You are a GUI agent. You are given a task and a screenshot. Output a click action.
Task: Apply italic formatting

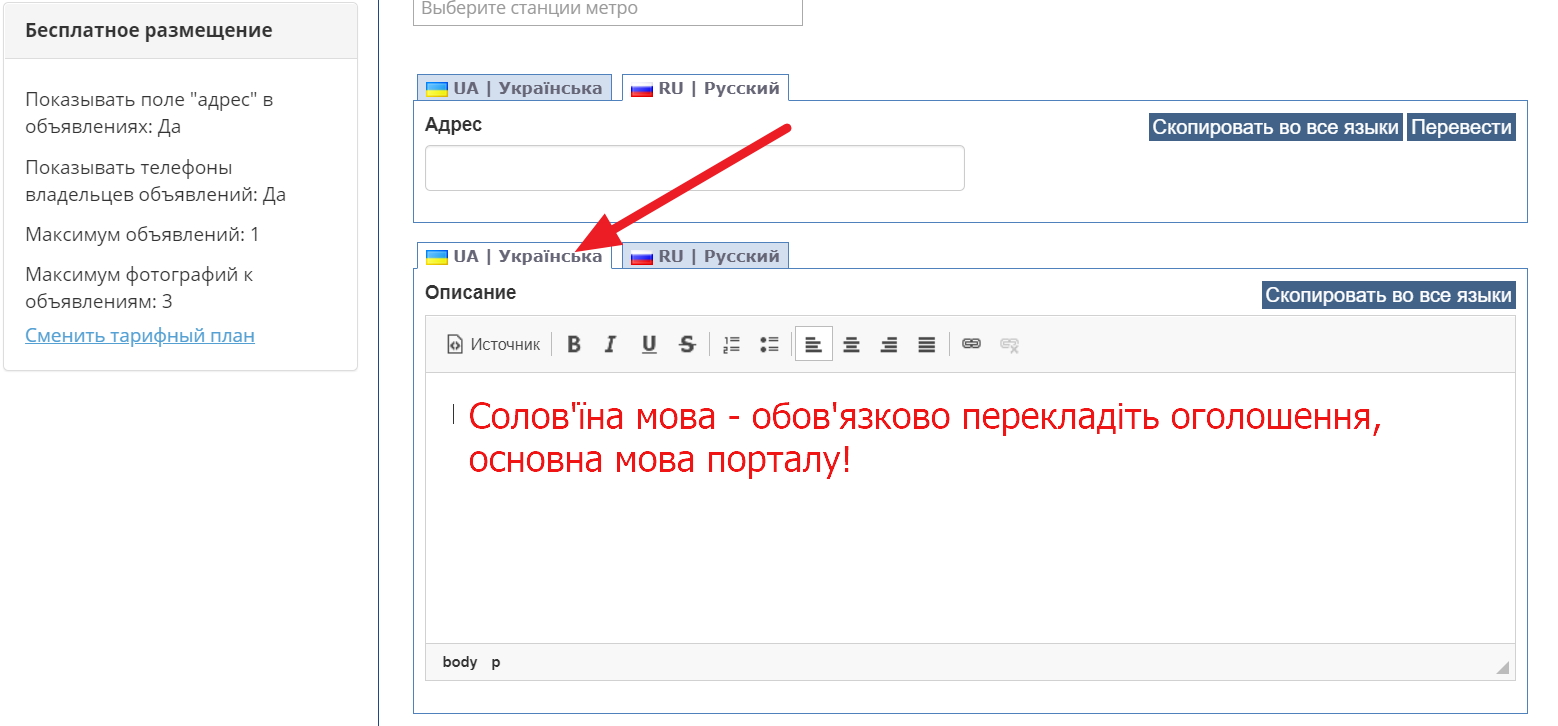point(611,344)
